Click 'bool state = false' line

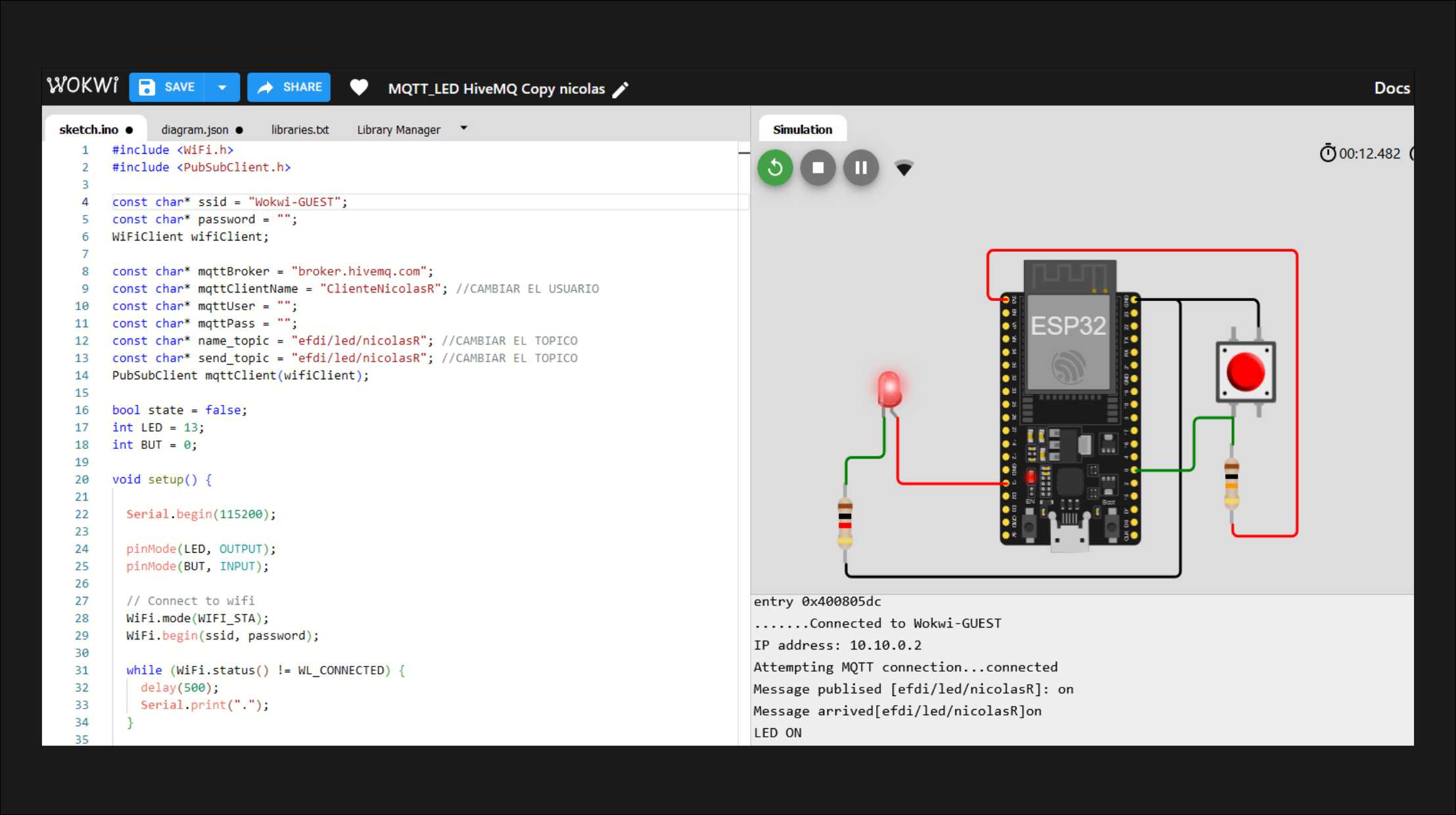pyautogui.click(x=179, y=409)
